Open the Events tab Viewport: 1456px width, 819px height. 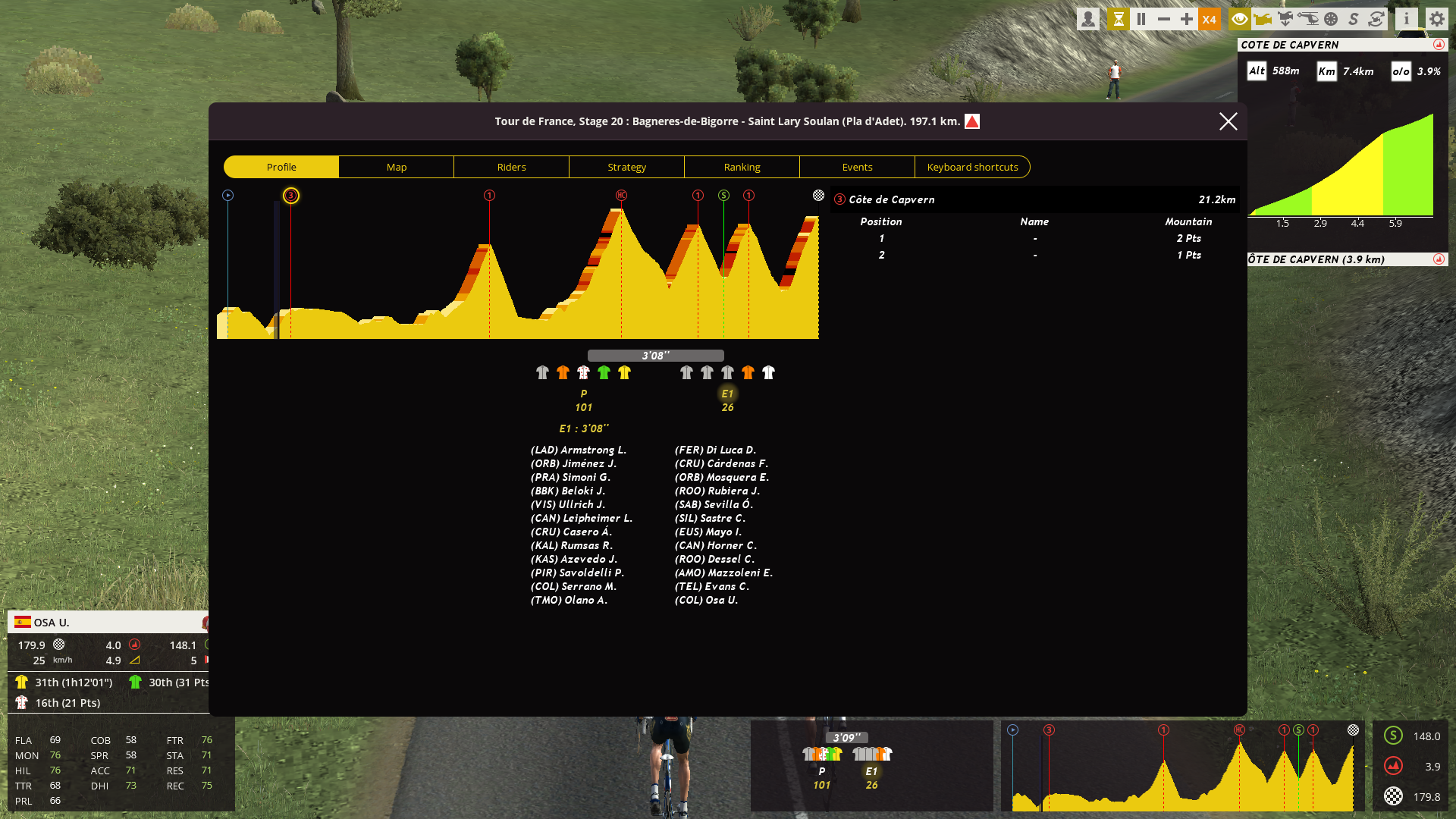(x=858, y=167)
